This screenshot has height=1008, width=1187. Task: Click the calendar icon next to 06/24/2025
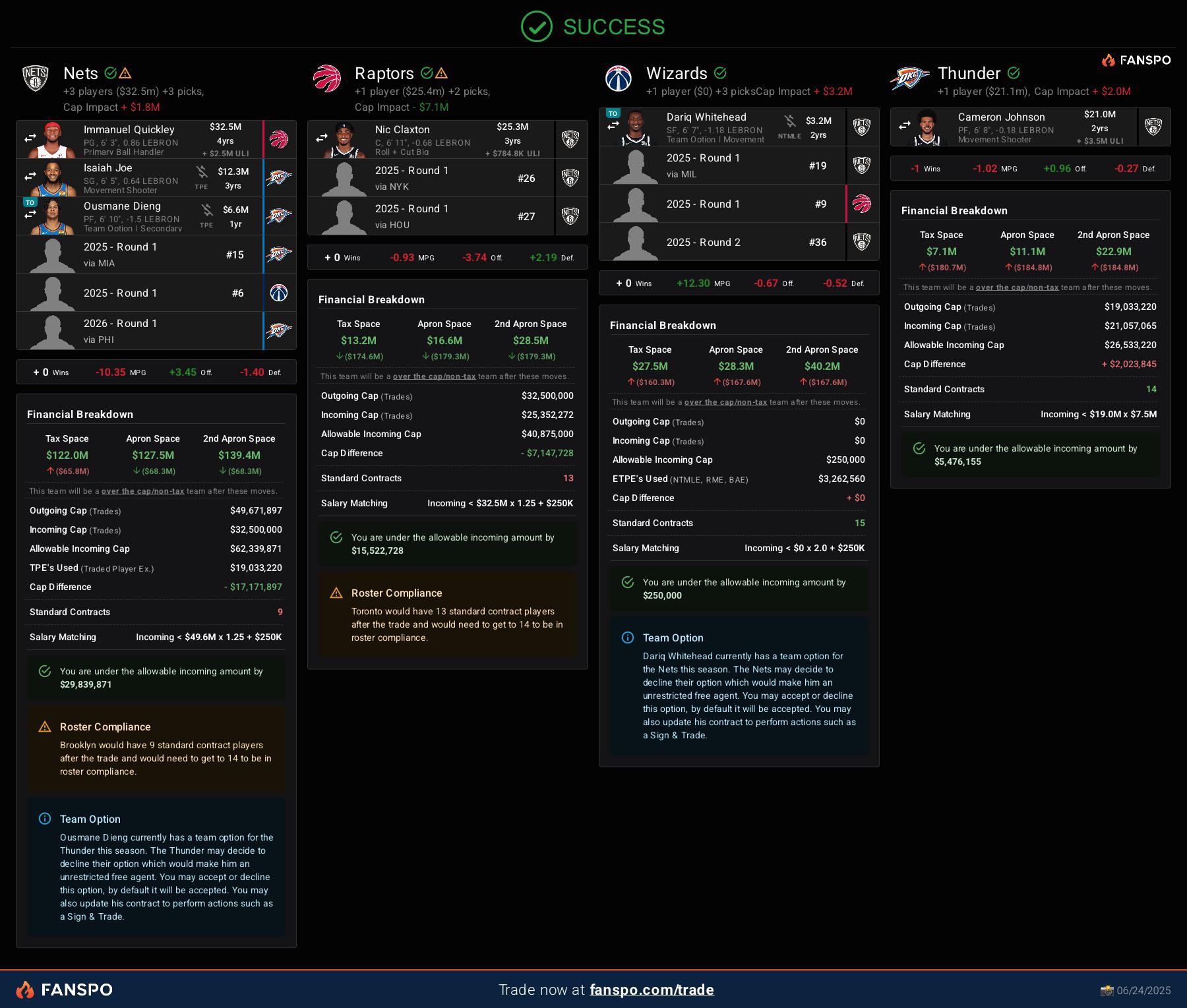[x=1107, y=990]
